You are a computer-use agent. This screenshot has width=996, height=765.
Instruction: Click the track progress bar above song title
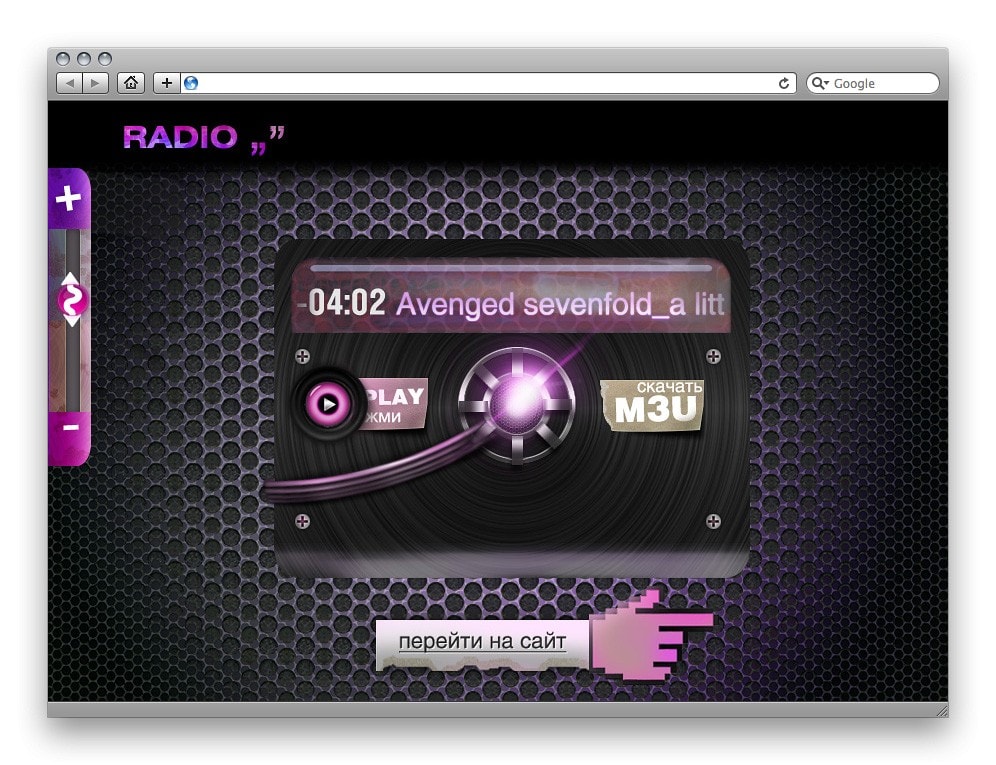point(510,268)
